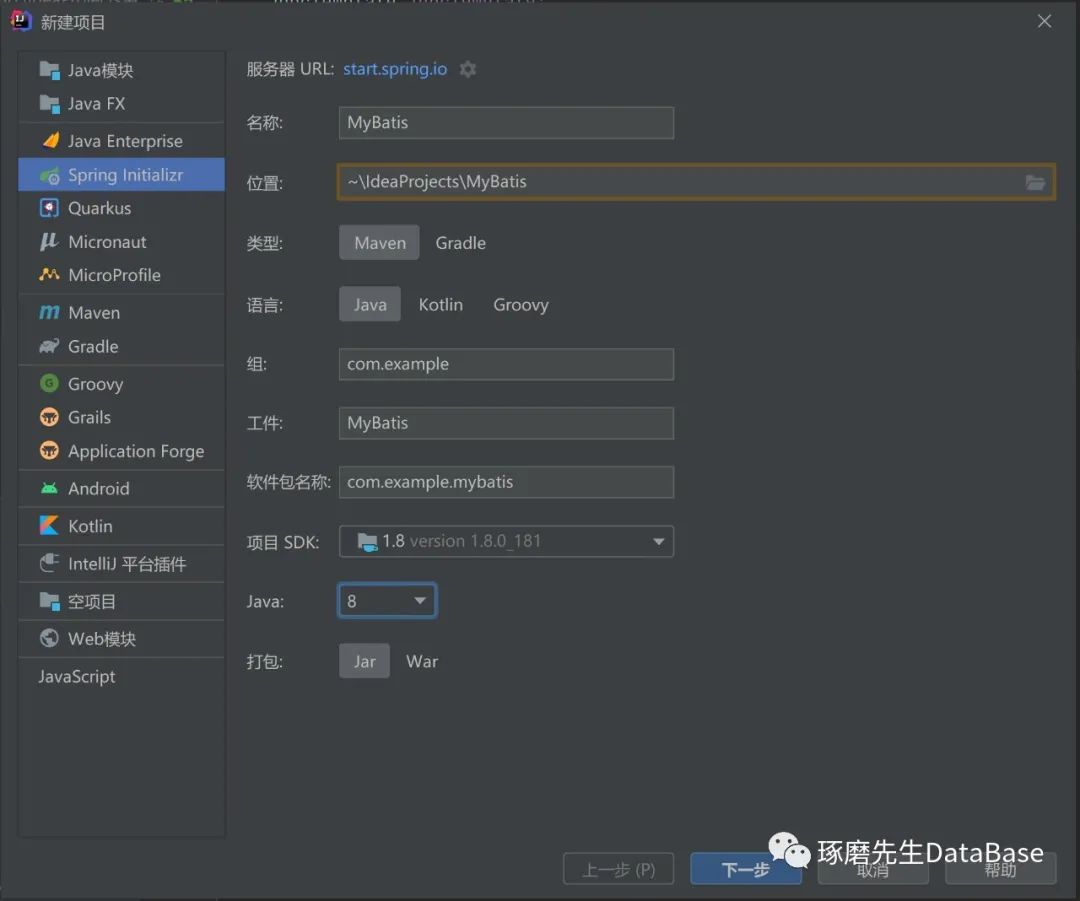Click the Gradle elephant icon

tap(50, 346)
